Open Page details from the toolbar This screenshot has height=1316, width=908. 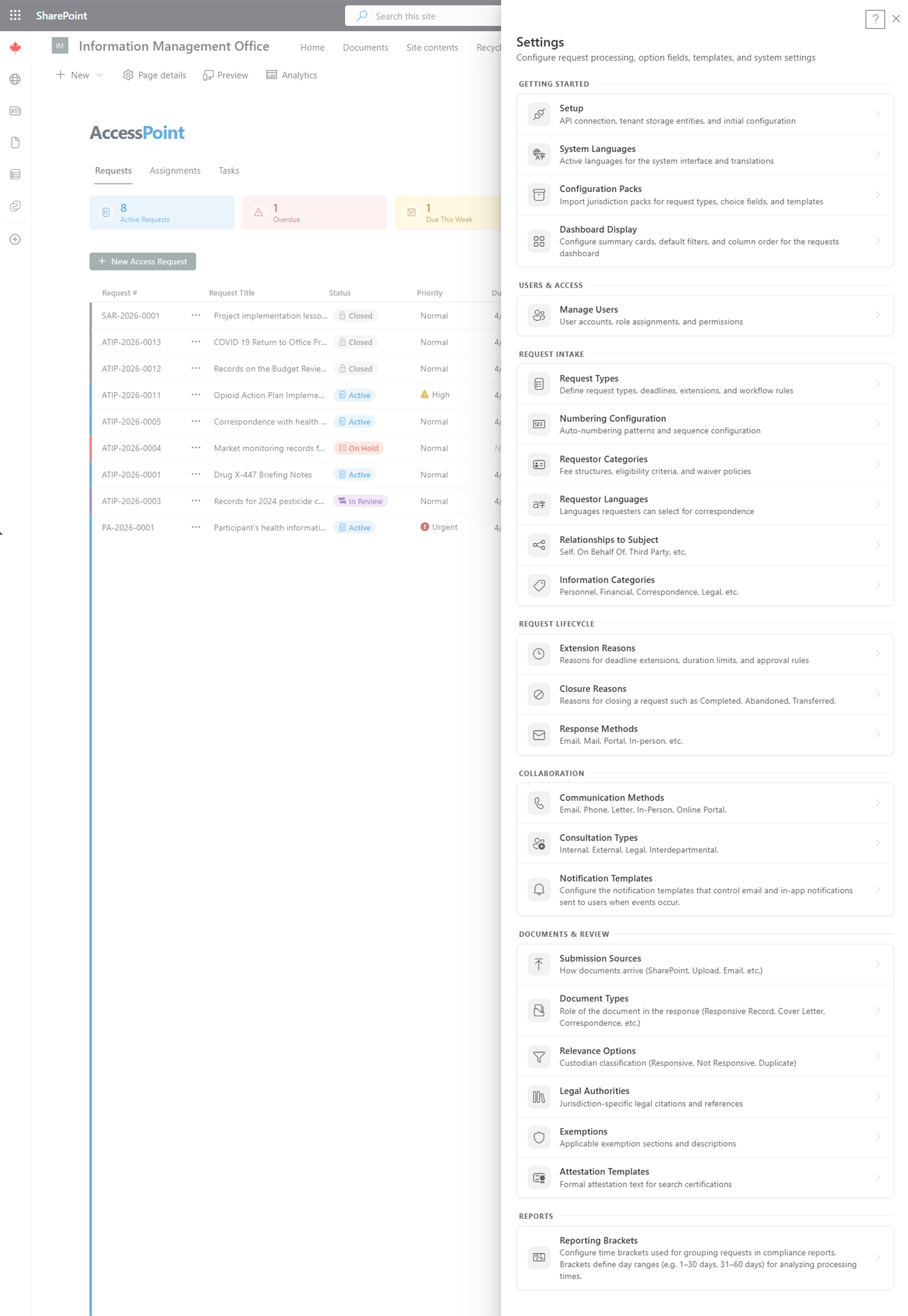click(x=154, y=74)
